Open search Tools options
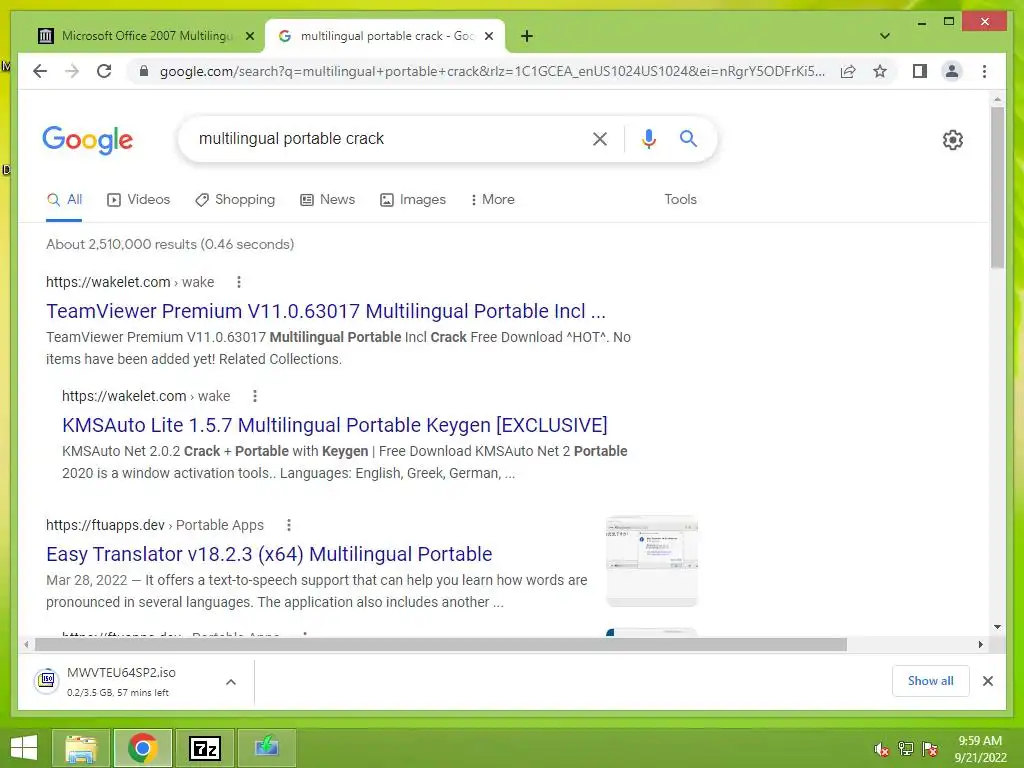The image size is (1024, 768). point(680,200)
